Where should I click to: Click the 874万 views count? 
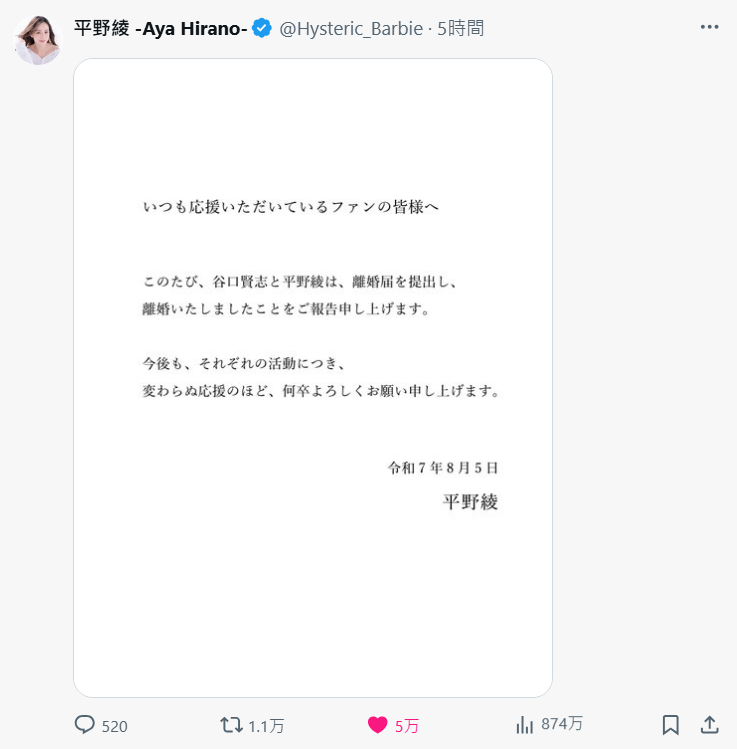click(562, 724)
